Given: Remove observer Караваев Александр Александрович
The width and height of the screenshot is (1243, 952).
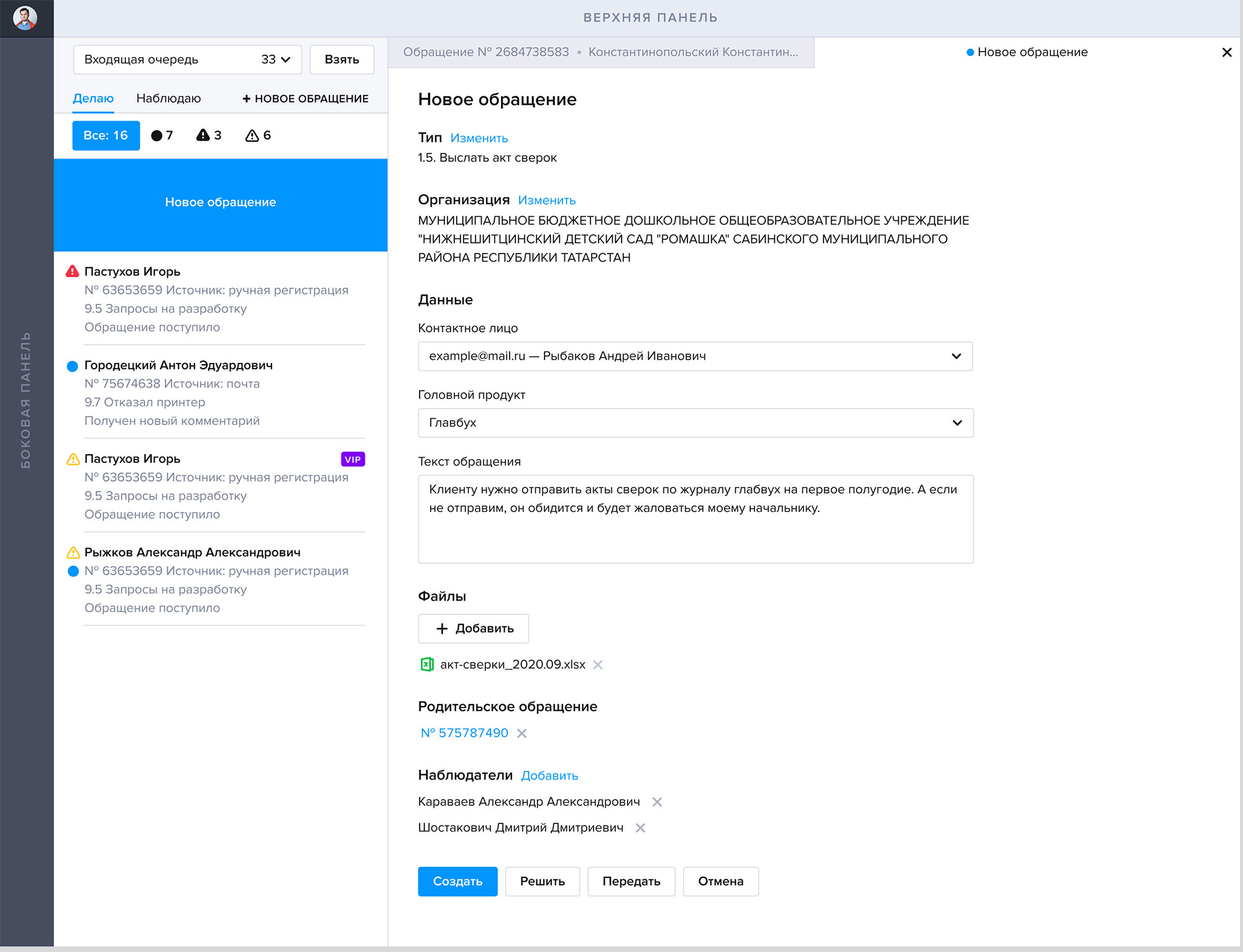Looking at the screenshot, I should tap(657, 802).
